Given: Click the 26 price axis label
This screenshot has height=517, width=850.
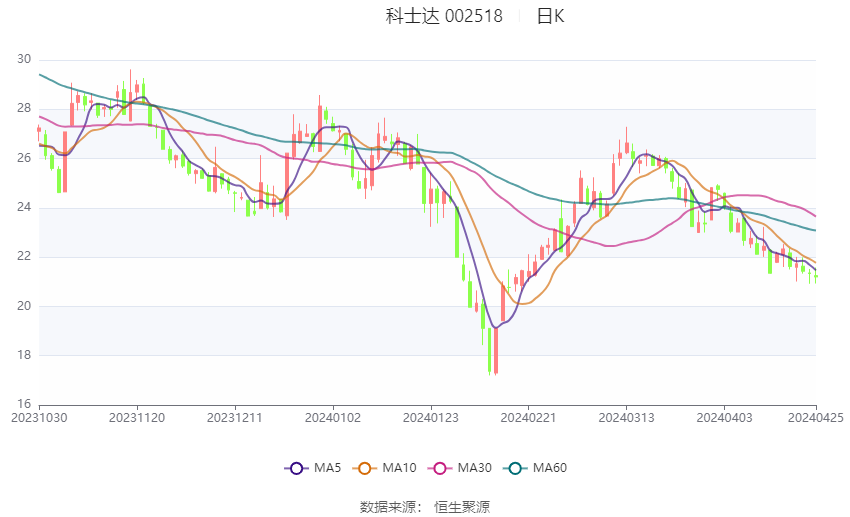Looking at the screenshot, I should 24,158.
